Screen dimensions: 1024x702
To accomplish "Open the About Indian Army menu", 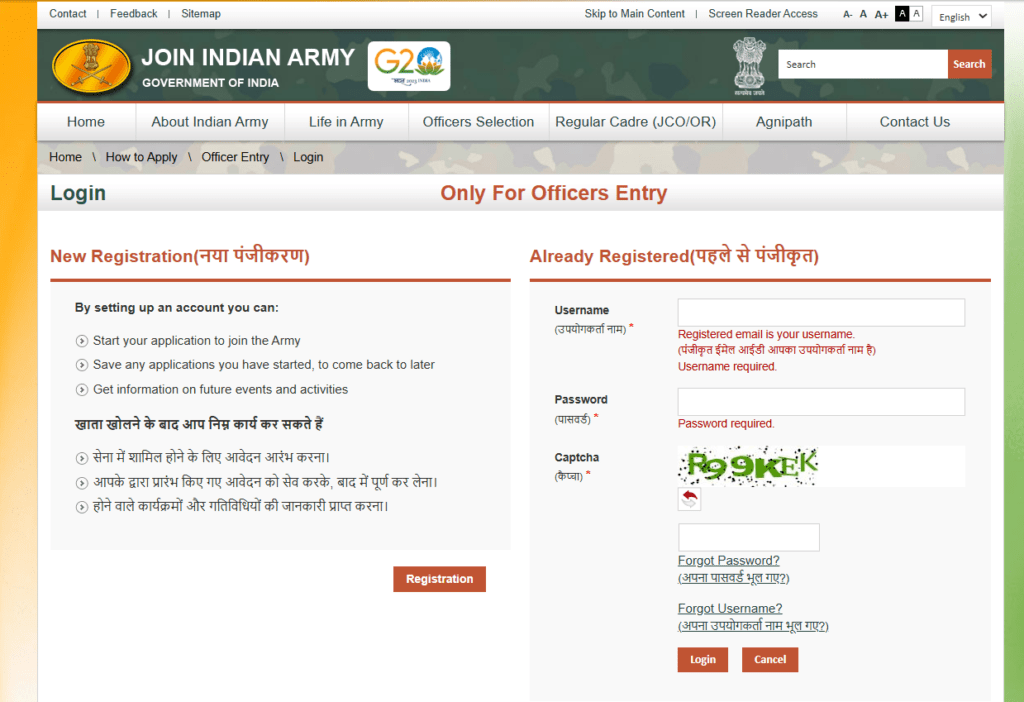I will click(210, 122).
